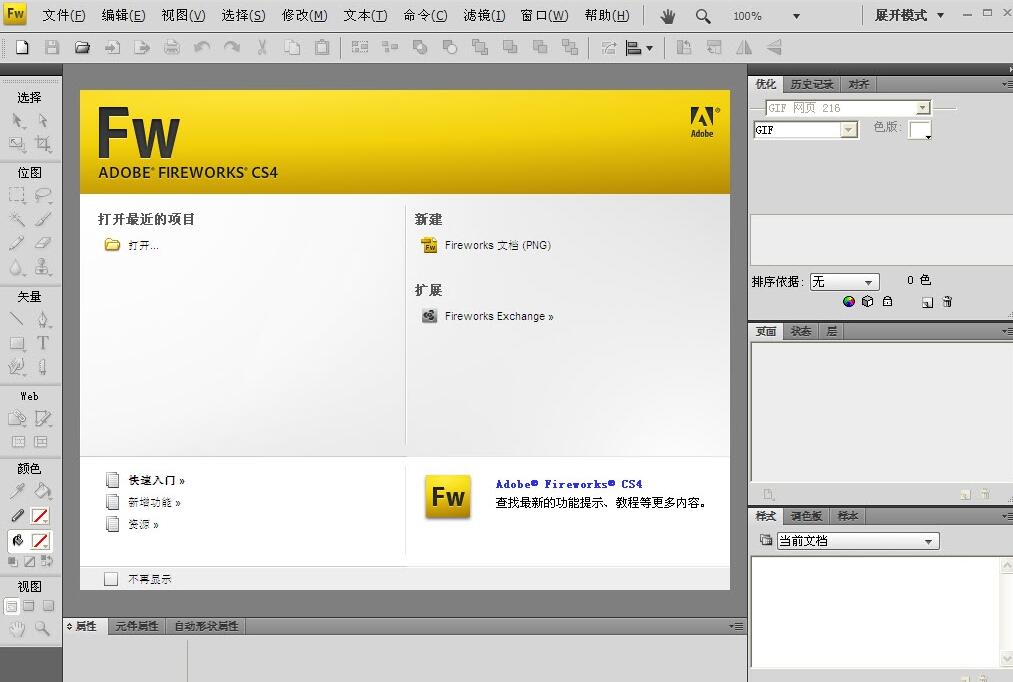
Task: Toggle show slices and hotspots
Action: tap(41, 442)
